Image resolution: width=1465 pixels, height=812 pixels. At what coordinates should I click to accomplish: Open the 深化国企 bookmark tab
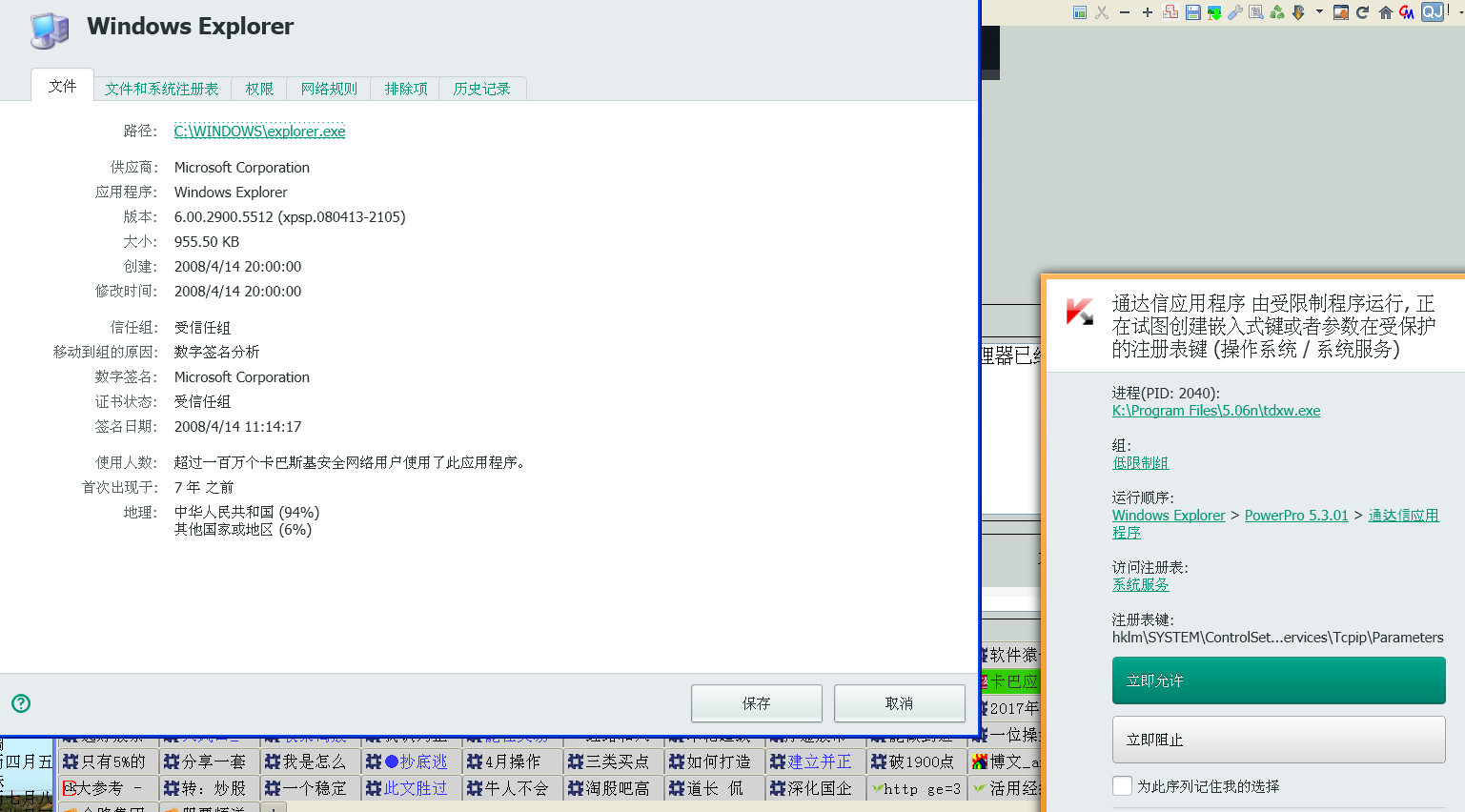pos(816,788)
